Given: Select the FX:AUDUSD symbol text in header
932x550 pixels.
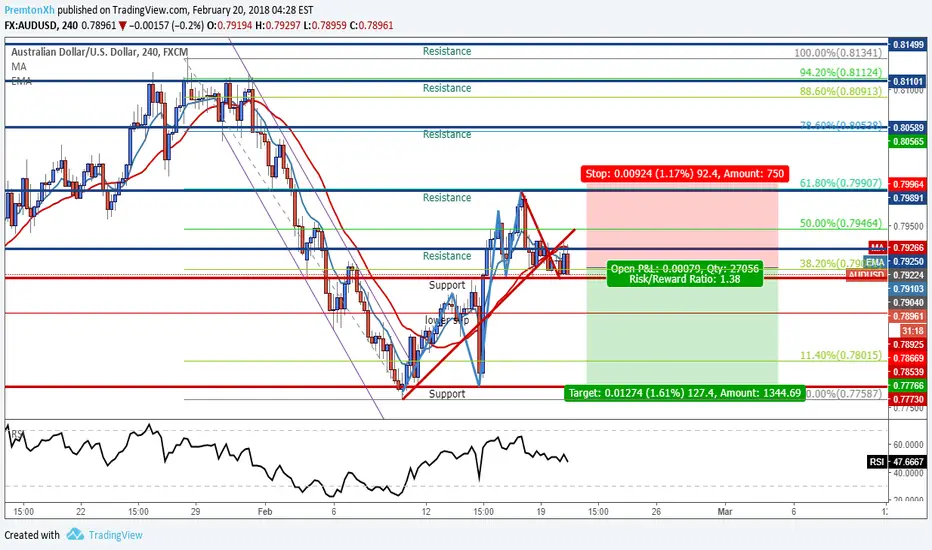Looking at the screenshot, I should pos(40,26).
